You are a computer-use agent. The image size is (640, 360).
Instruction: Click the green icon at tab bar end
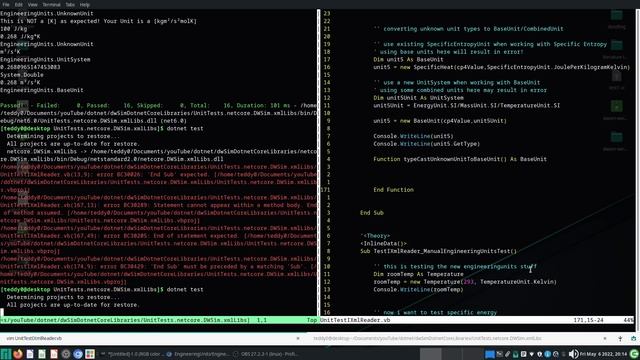pos(633,338)
